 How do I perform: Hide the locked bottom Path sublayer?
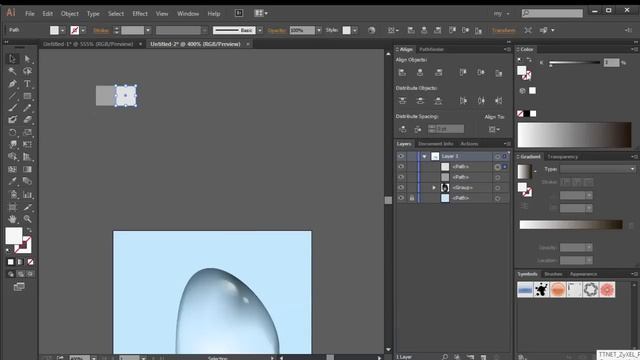coord(401,198)
